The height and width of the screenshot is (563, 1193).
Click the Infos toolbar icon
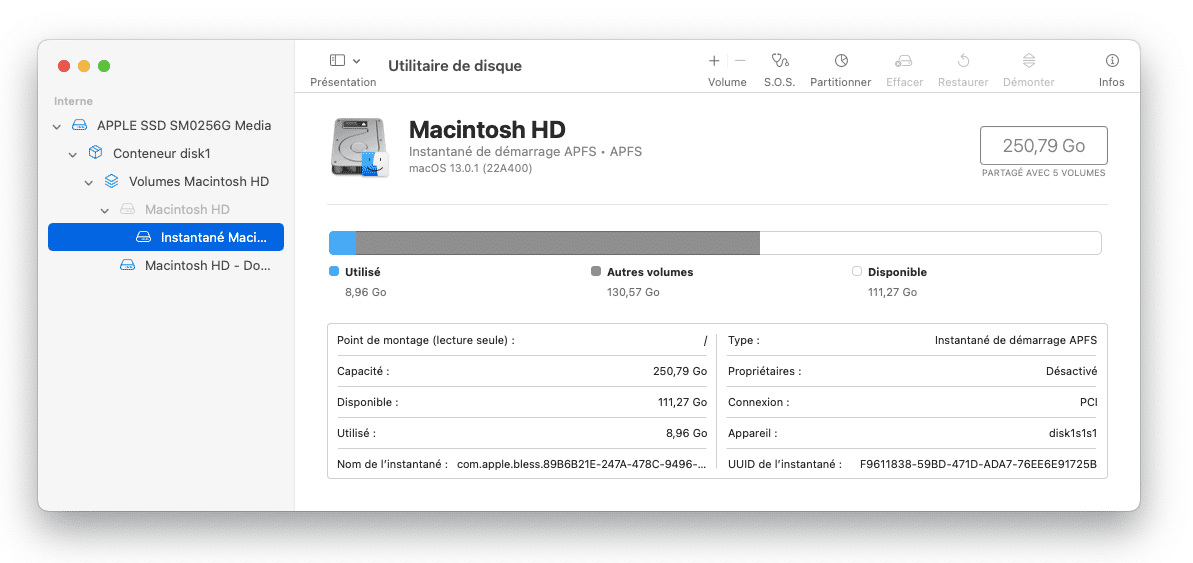click(x=1111, y=61)
